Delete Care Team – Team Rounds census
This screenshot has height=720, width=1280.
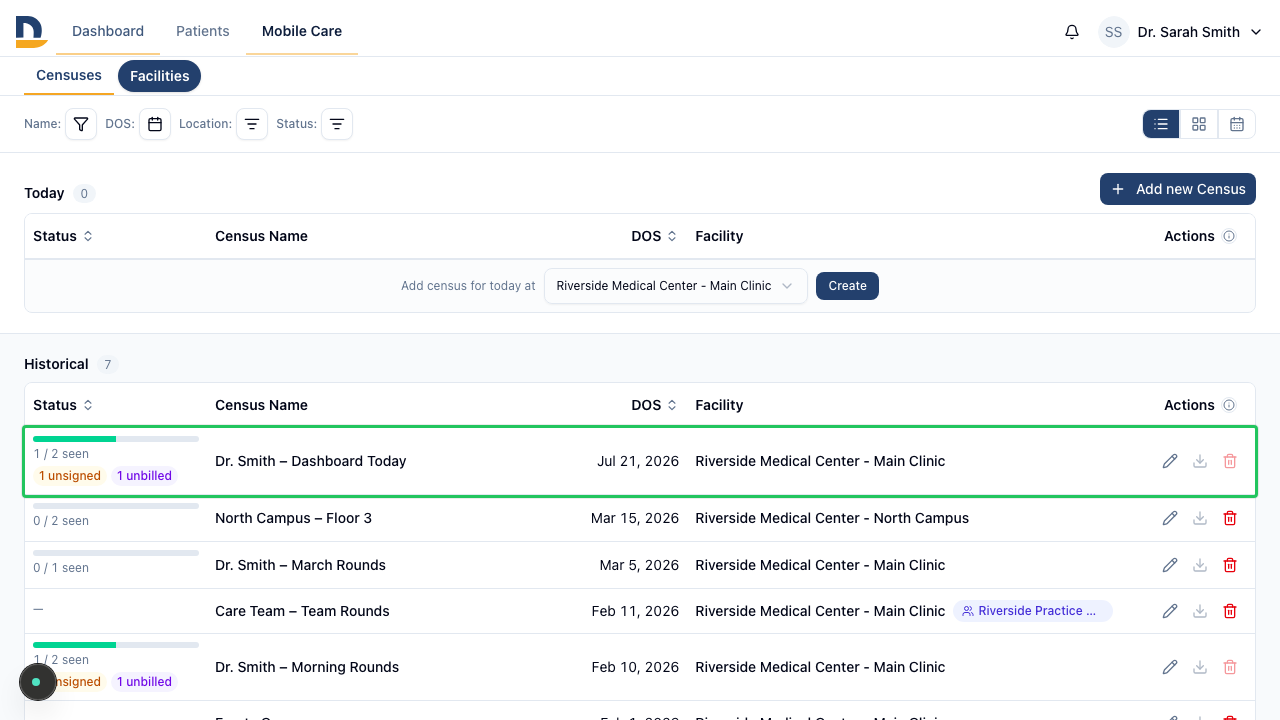1230,611
